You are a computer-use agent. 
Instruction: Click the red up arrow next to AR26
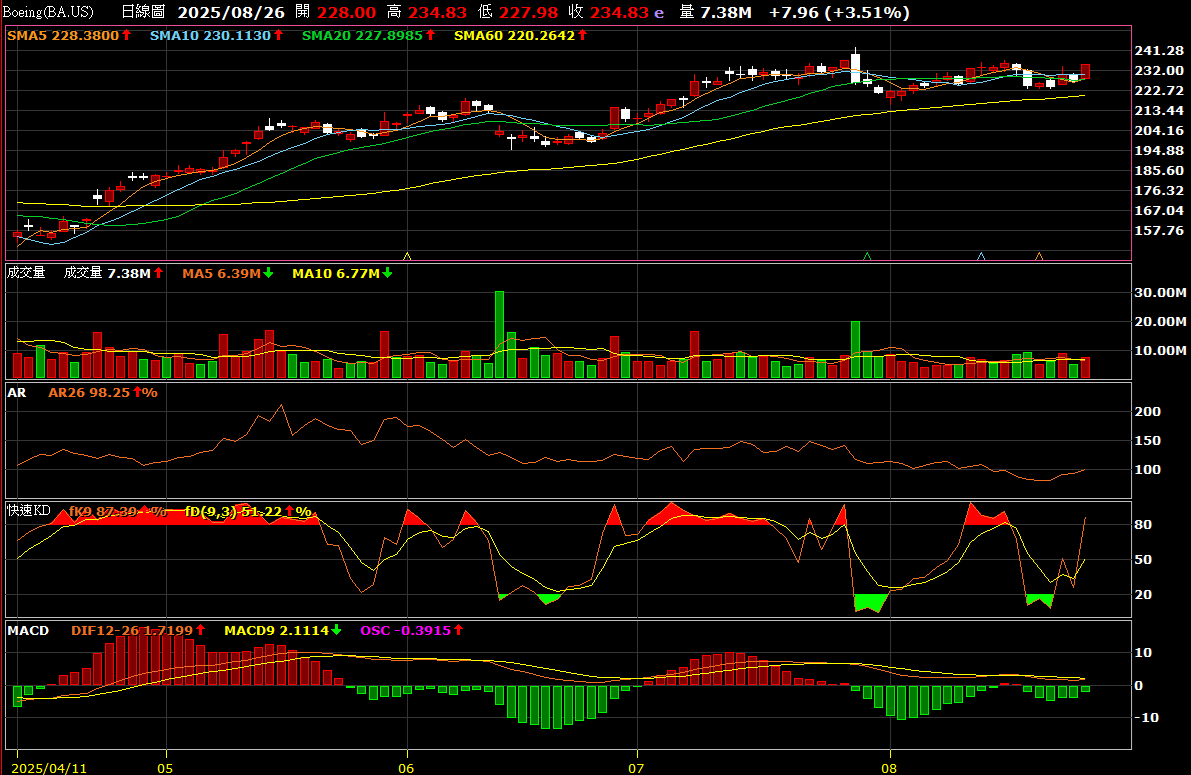[x=137, y=392]
